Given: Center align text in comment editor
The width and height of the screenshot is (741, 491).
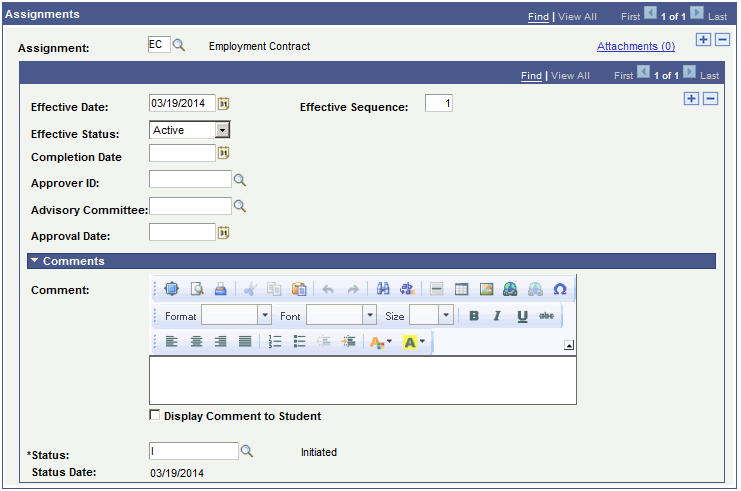Looking at the screenshot, I should [x=196, y=341].
